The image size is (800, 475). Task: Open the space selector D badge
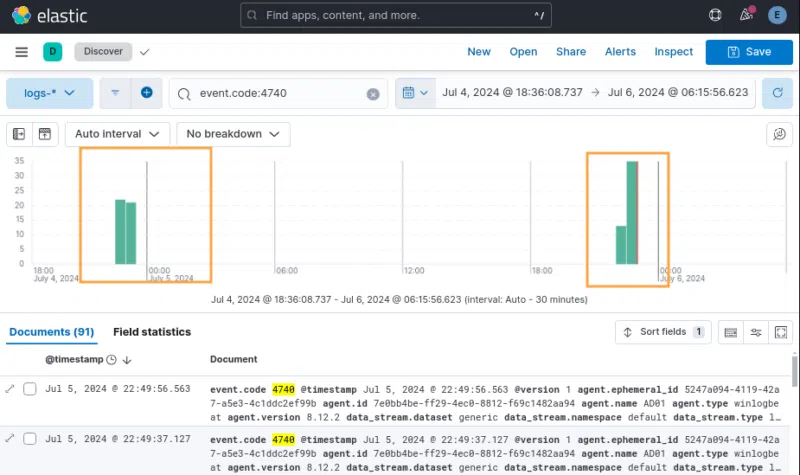(x=53, y=52)
